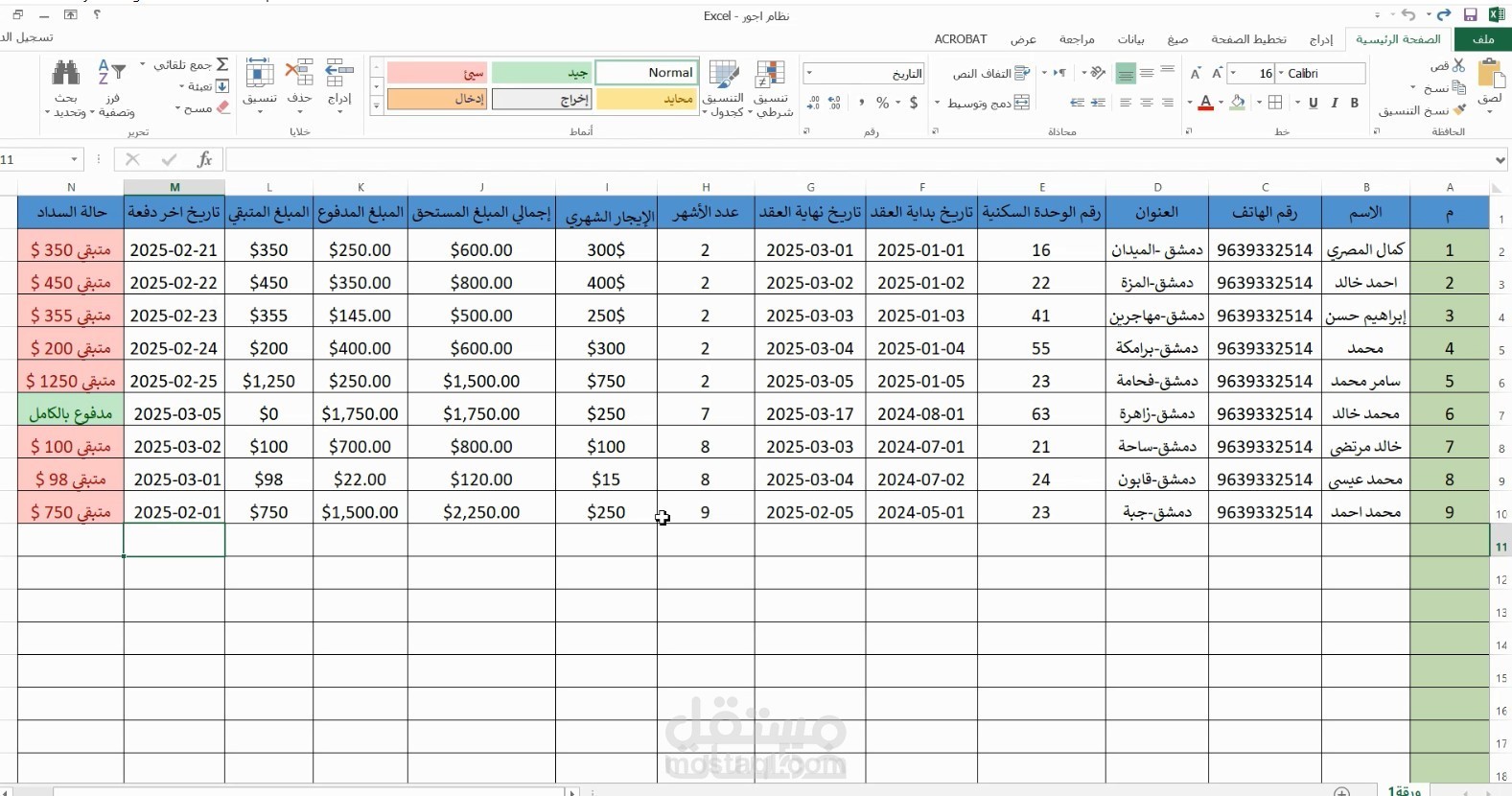Click the increase decimal icon

(x=835, y=103)
